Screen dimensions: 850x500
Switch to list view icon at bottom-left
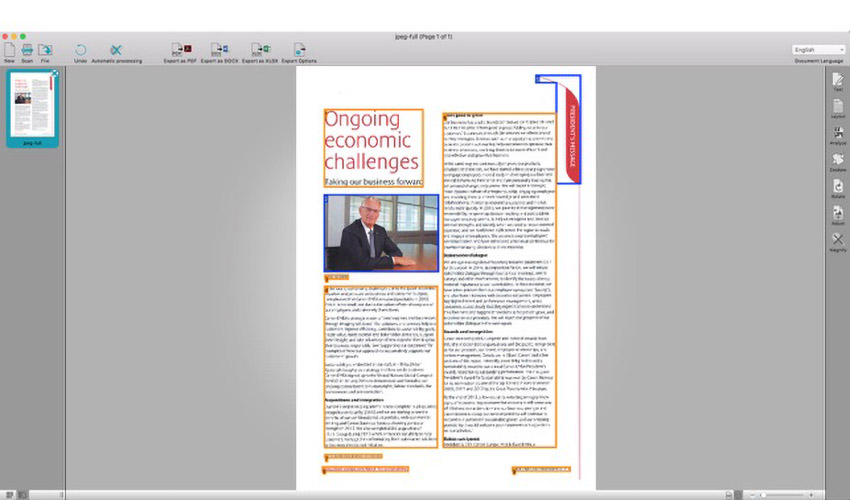coord(22,495)
